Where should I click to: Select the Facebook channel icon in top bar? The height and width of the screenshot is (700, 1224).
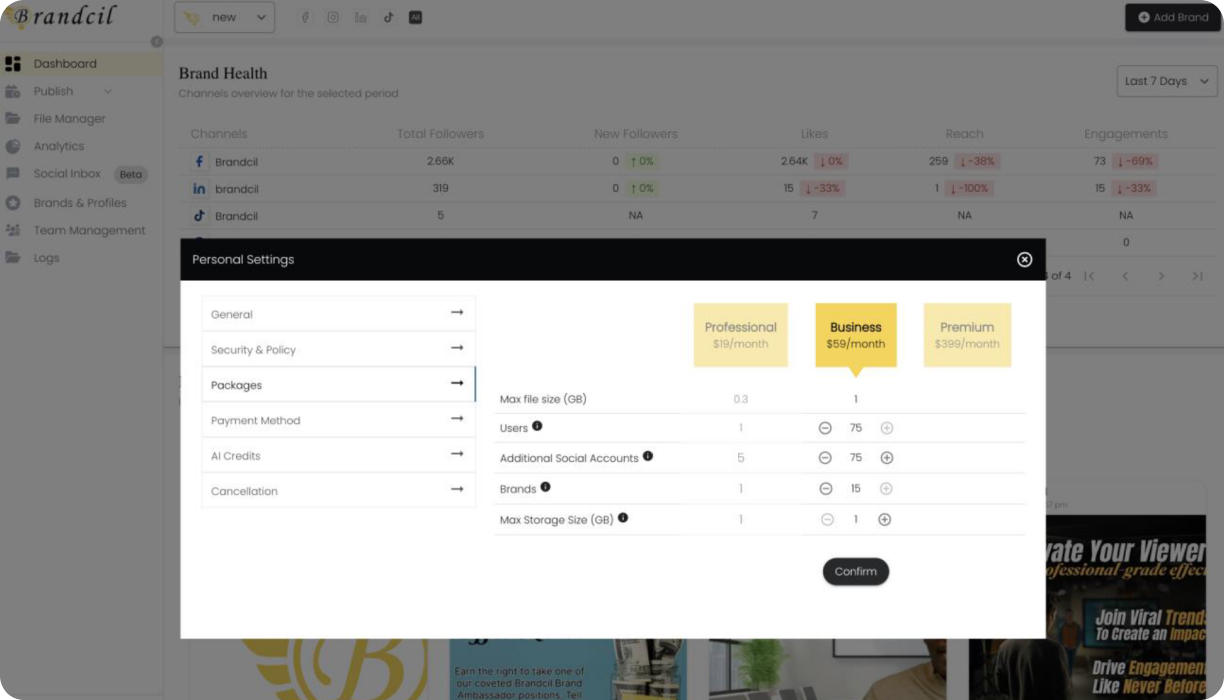pyautogui.click(x=305, y=17)
